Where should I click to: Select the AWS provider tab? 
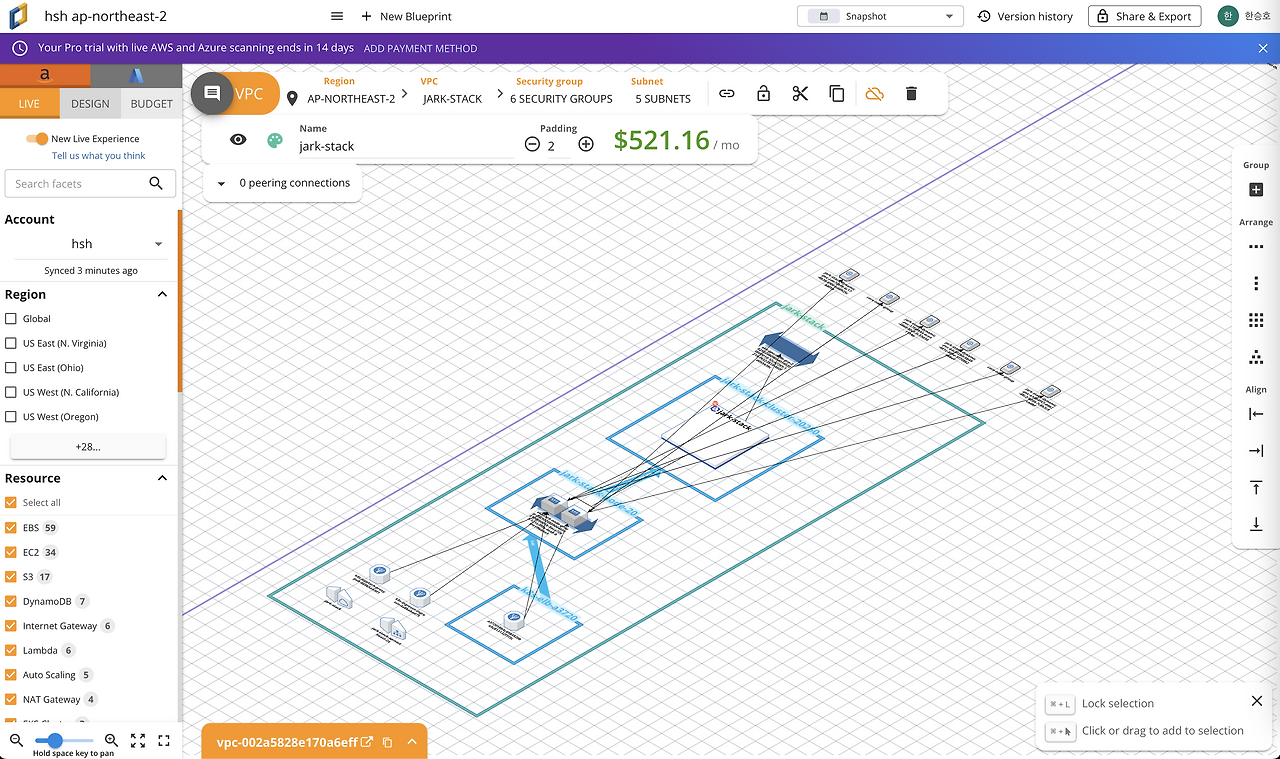tap(45, 75)
